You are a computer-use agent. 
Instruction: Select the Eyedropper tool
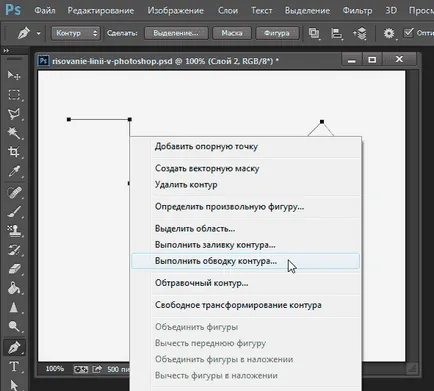(x=14, y=171)
